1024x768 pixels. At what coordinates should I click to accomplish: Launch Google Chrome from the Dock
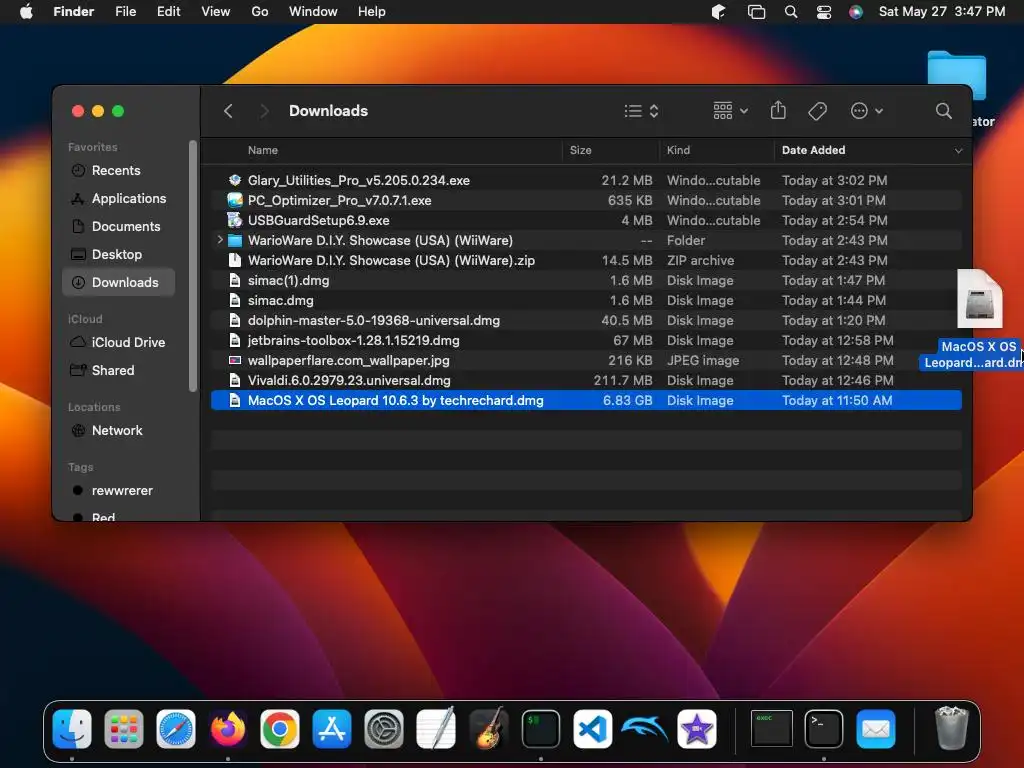pyautogui.click(x=280, y=729)
